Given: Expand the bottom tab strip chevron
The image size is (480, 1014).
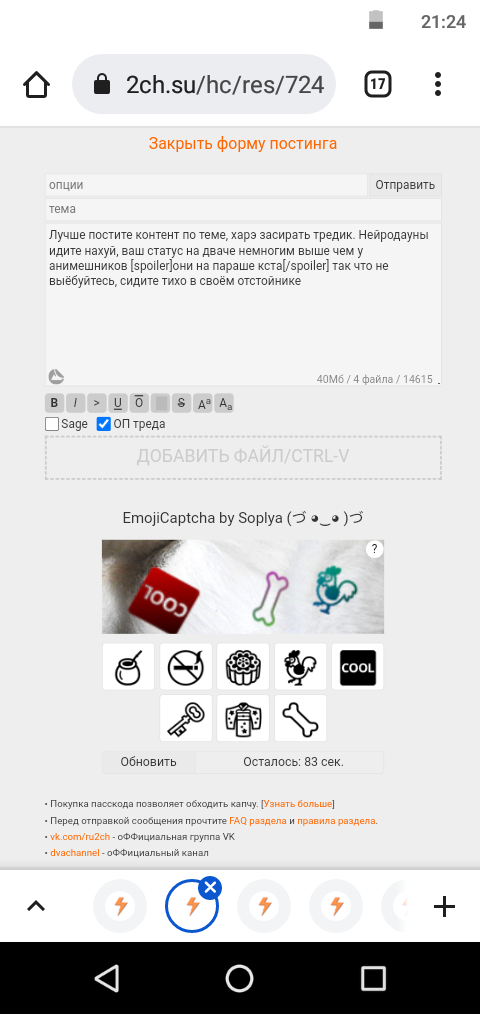Looking at the screenshot, I should 36,906.
